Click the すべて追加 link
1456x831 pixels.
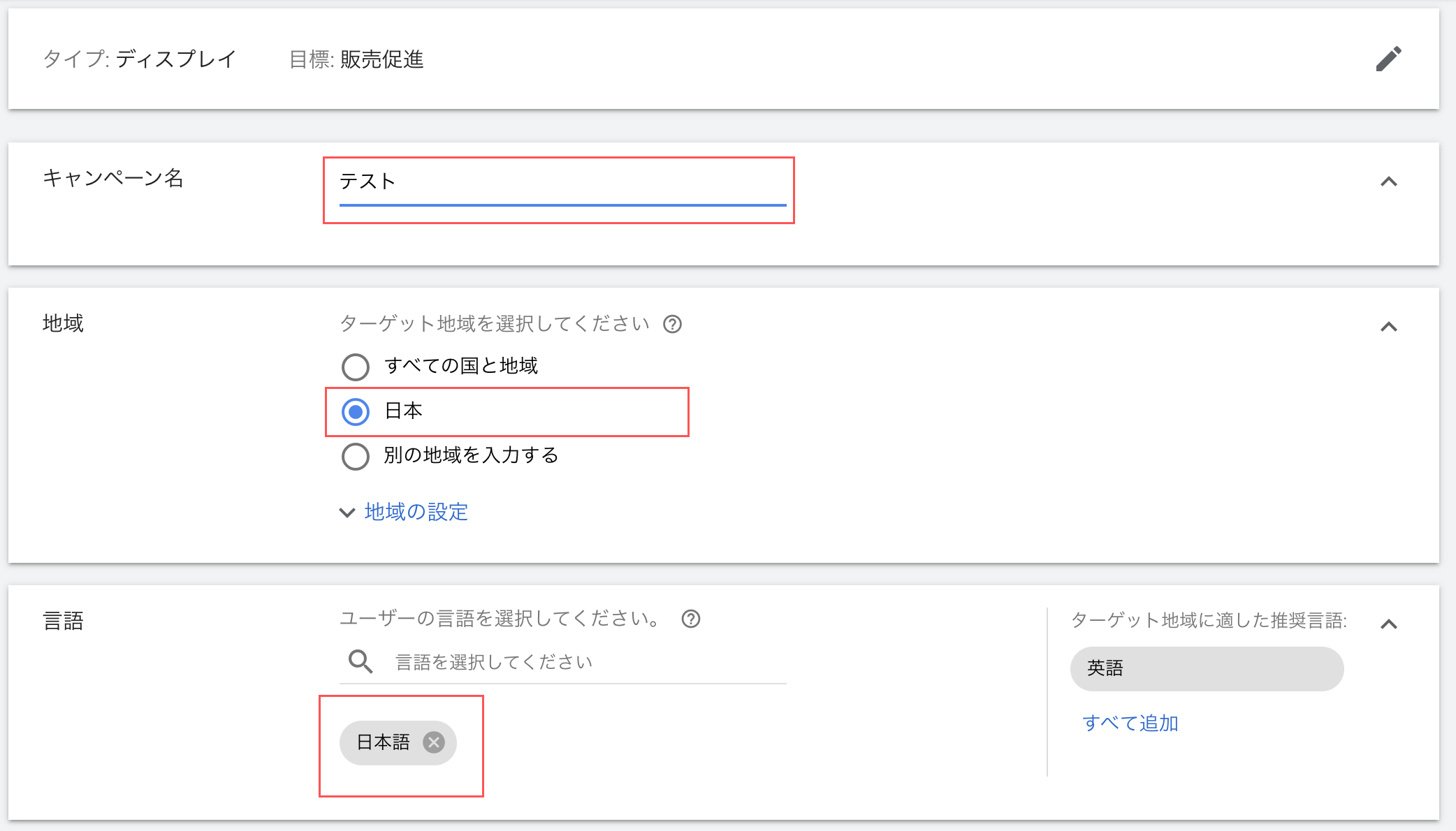tap(1130, 723)
